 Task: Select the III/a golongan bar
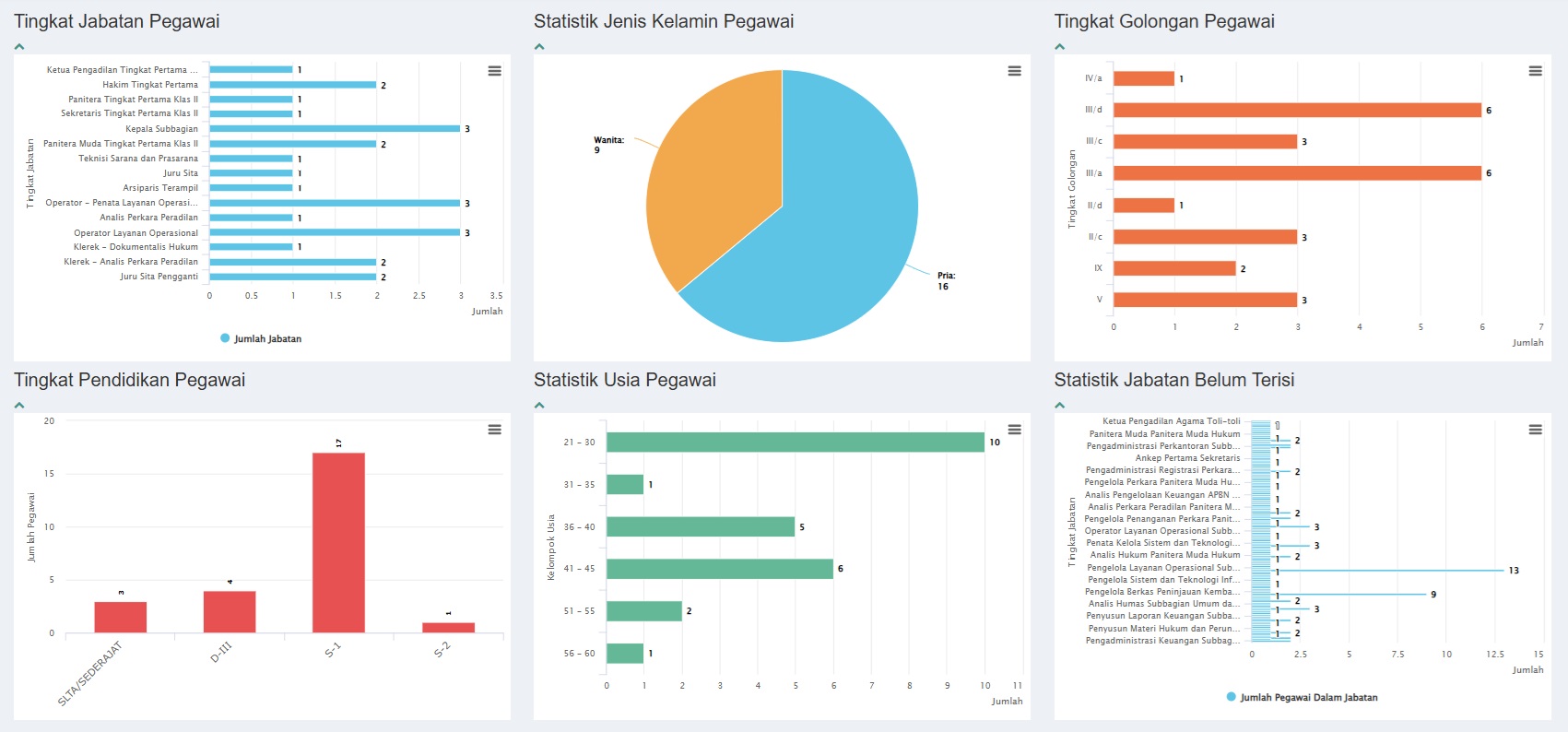point(1297,173)
